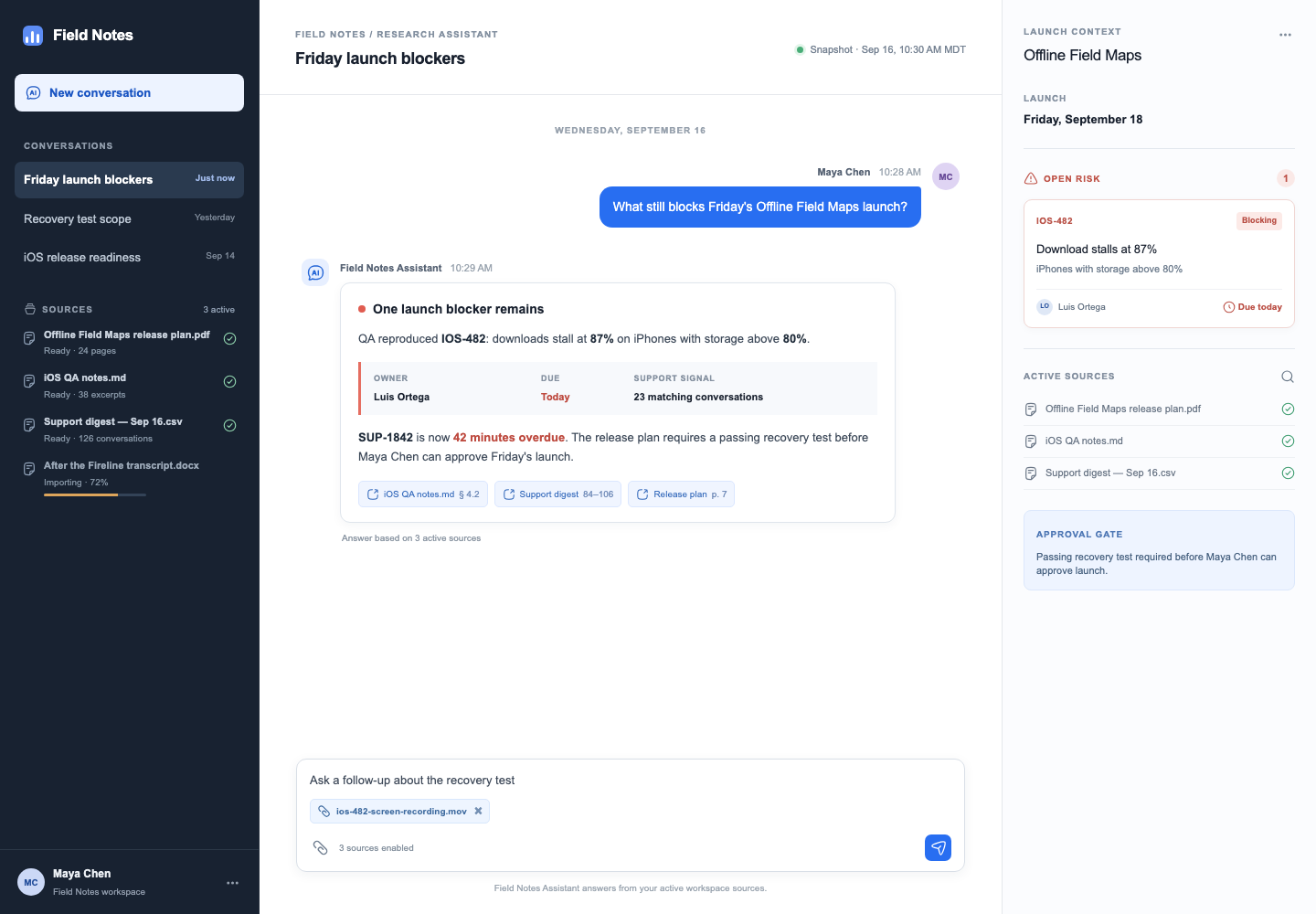1316x914 pixels.
Task: Click the import progress bar at 72%
Action: click(95, 494)
